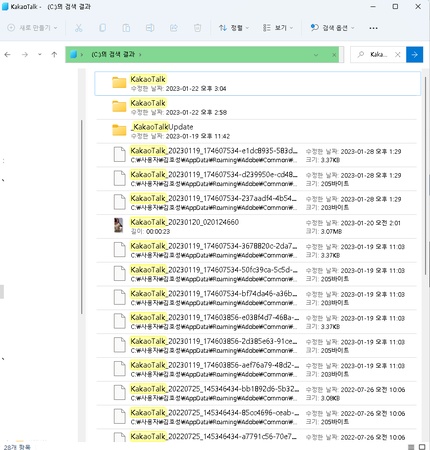Viewport: 430px width, 450px height.
Task: Select file KakaoTalk_20230119_174607534-50fc39ca
Action: click(257, 274)
